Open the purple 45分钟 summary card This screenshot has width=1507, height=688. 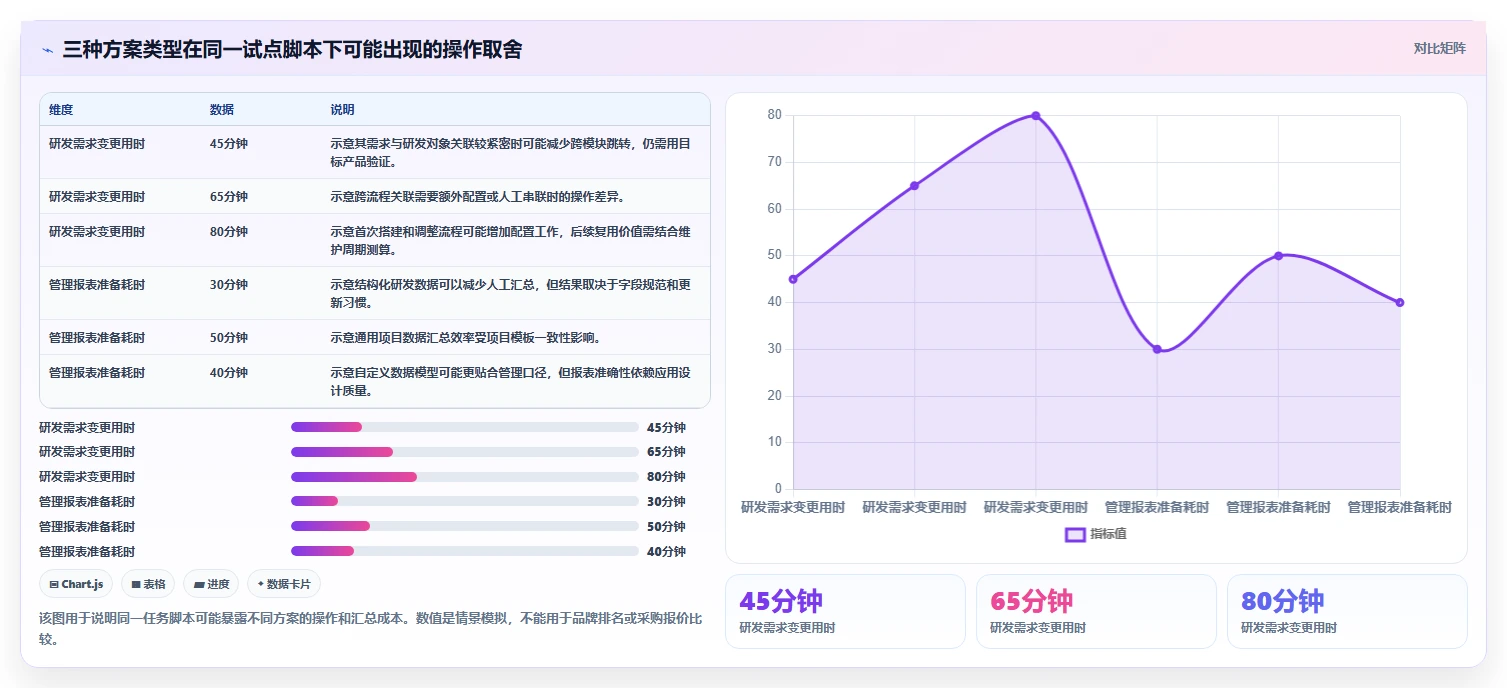tap(845, 611)
